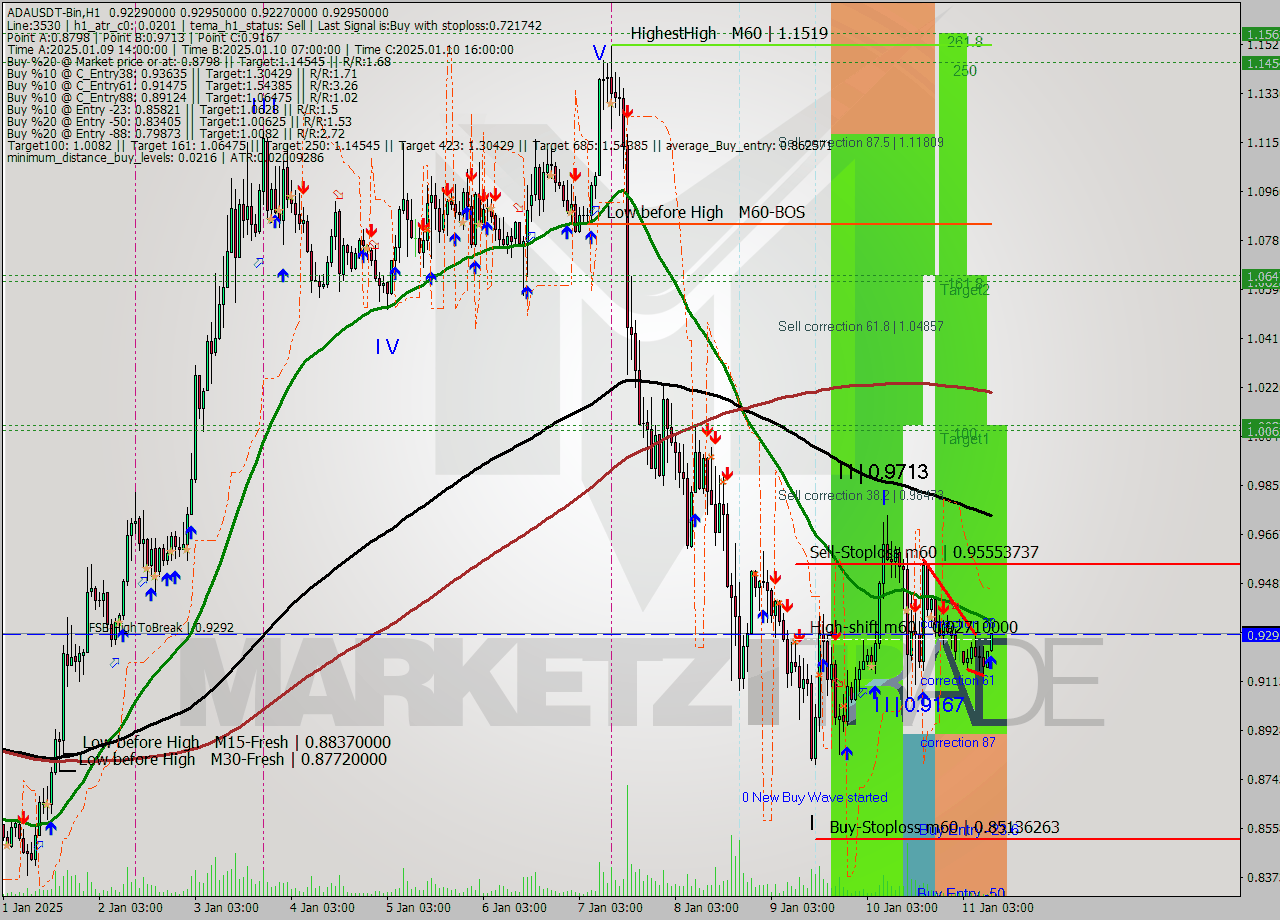1280x920 pixels.
Task: Click the 'Target100: 1.0082' targets summary line
Action: point(420,145)
